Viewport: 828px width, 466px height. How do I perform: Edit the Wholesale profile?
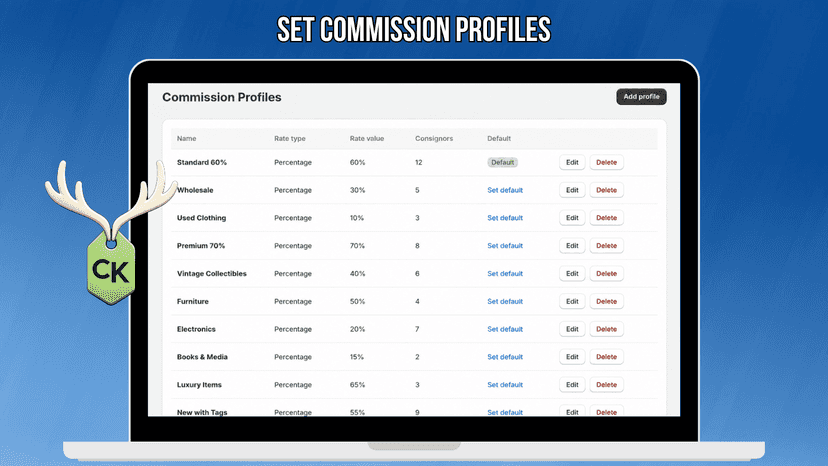pos(572,190)
